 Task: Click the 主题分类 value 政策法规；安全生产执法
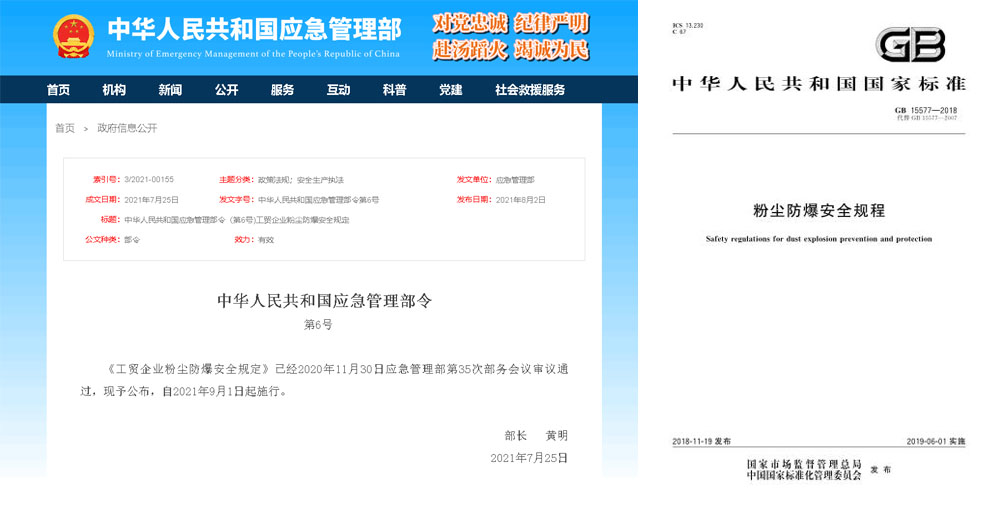(300, 180)
